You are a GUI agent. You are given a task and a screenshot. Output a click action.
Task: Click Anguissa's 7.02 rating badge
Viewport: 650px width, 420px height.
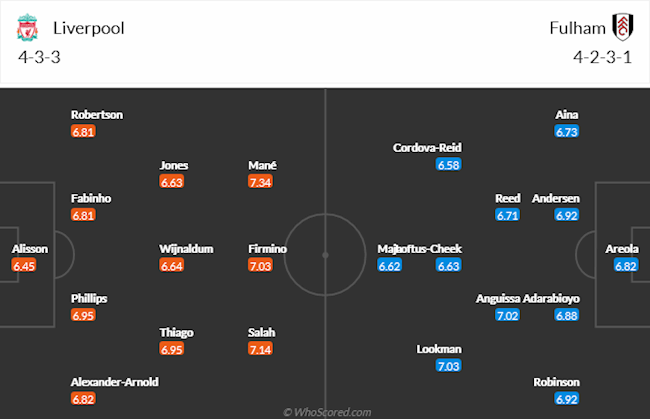point(508,316)
